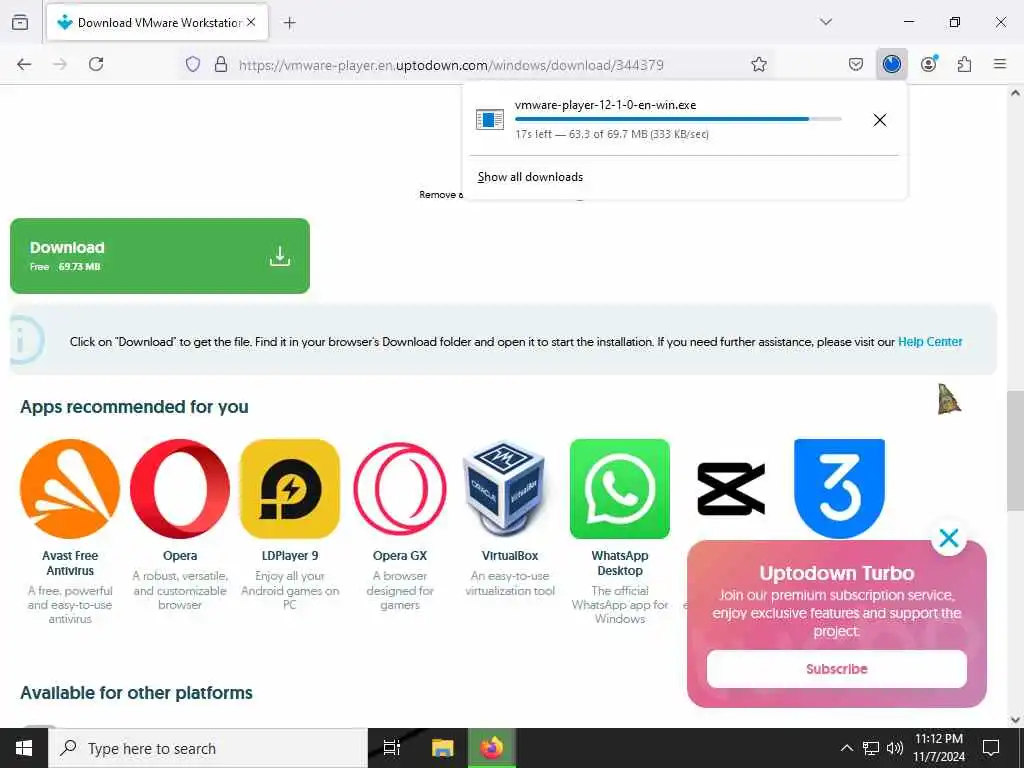Click the scrollbar up arrow
Screen dimensions: 1024x768
tap(1015, 93)
